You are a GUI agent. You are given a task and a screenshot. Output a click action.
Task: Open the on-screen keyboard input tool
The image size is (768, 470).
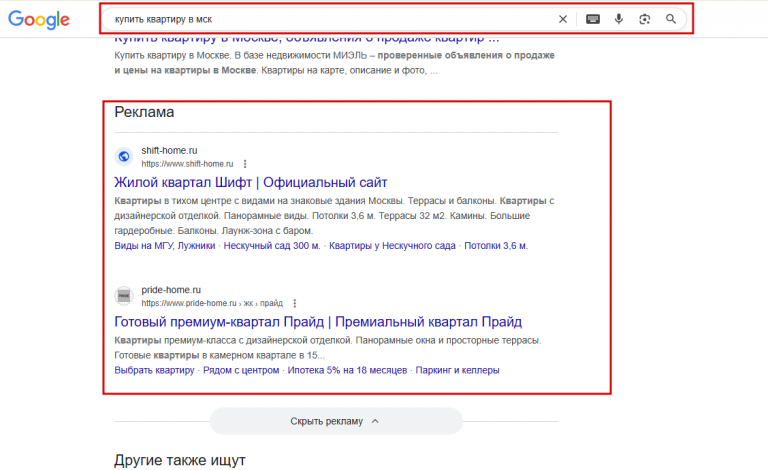pos(593,19)
